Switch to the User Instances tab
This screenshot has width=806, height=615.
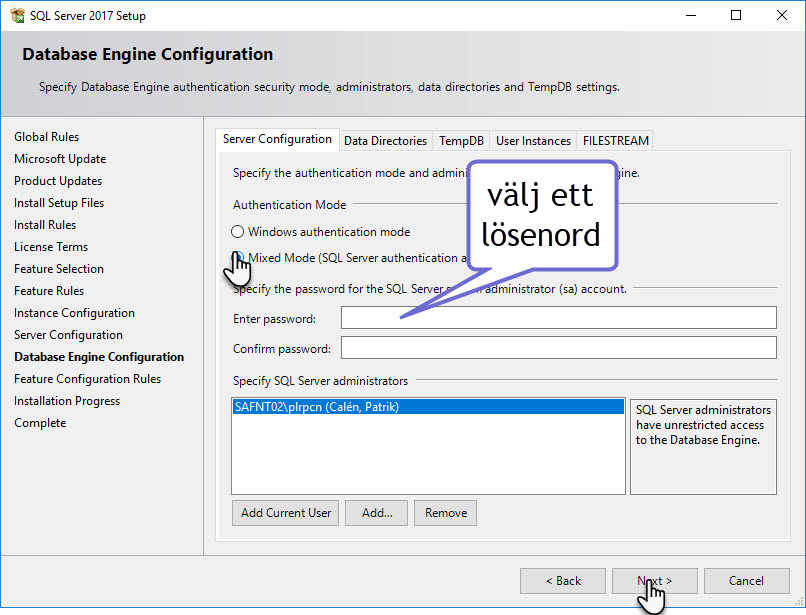(x=533, y=141)
